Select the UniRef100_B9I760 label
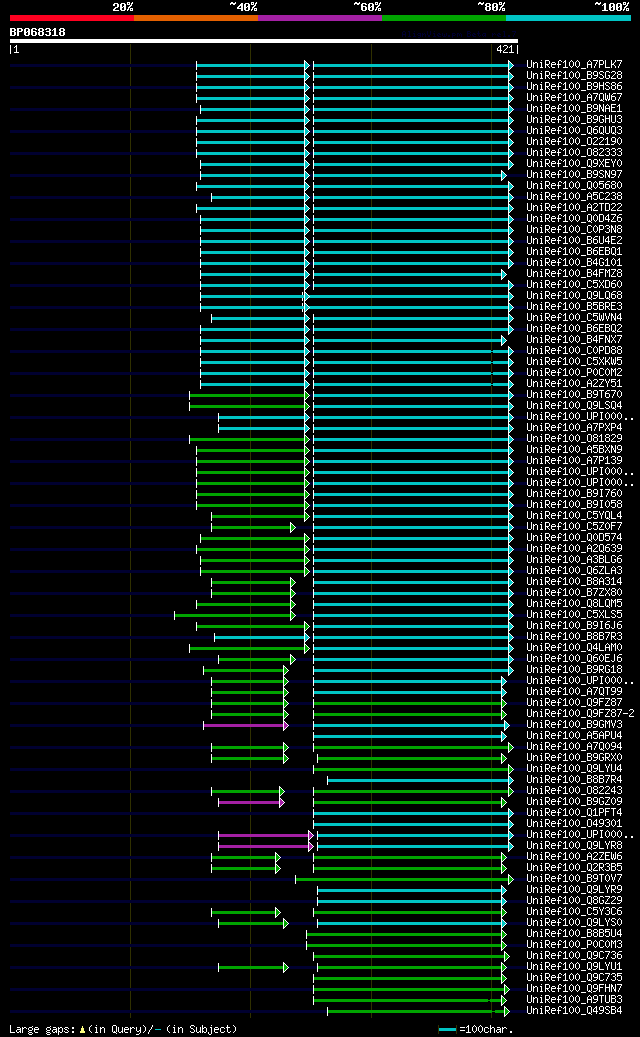The image size is (640, 1037). coord(574,493)
